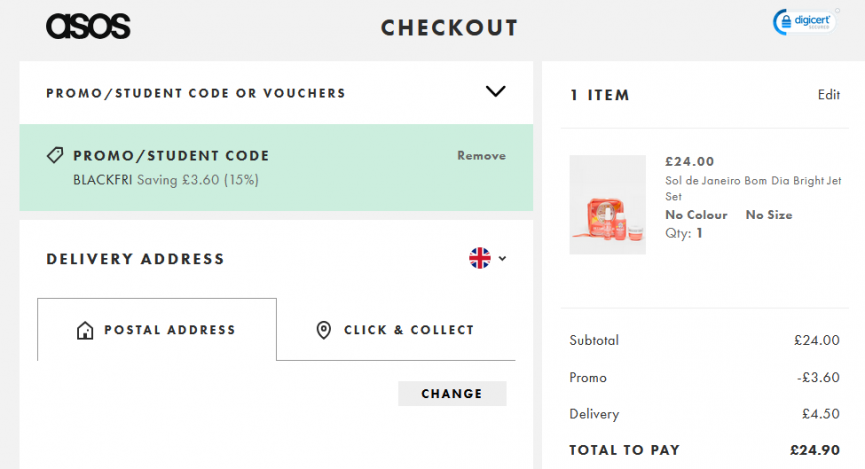The image size is (865, 469).
Task: Click the 1 Item heading
Action: (x=600, y=95)
